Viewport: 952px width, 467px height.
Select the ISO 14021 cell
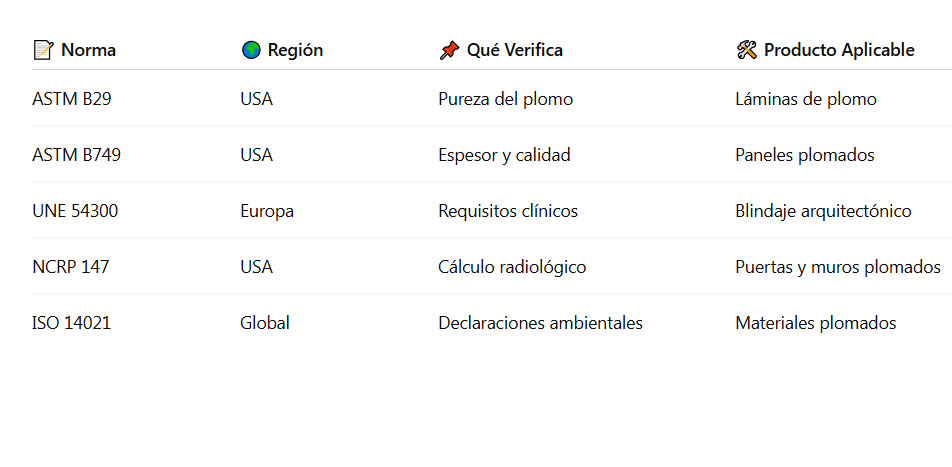pos(71,323)
